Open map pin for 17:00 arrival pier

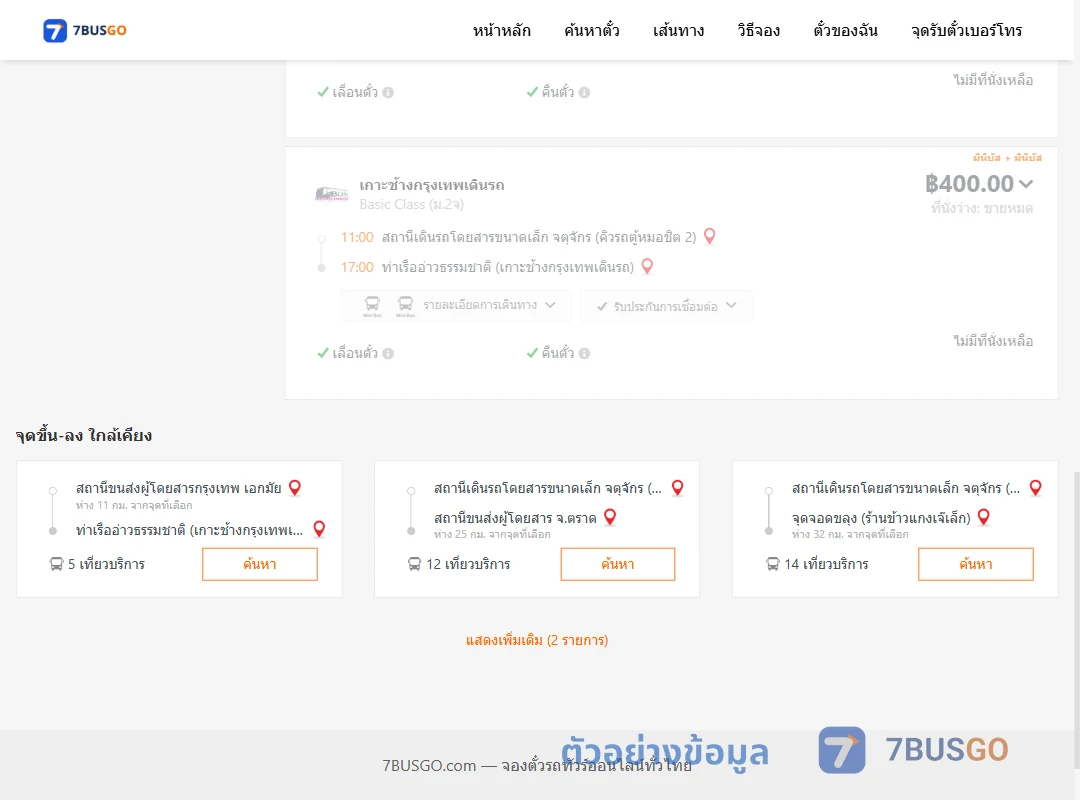coord(647,266)
